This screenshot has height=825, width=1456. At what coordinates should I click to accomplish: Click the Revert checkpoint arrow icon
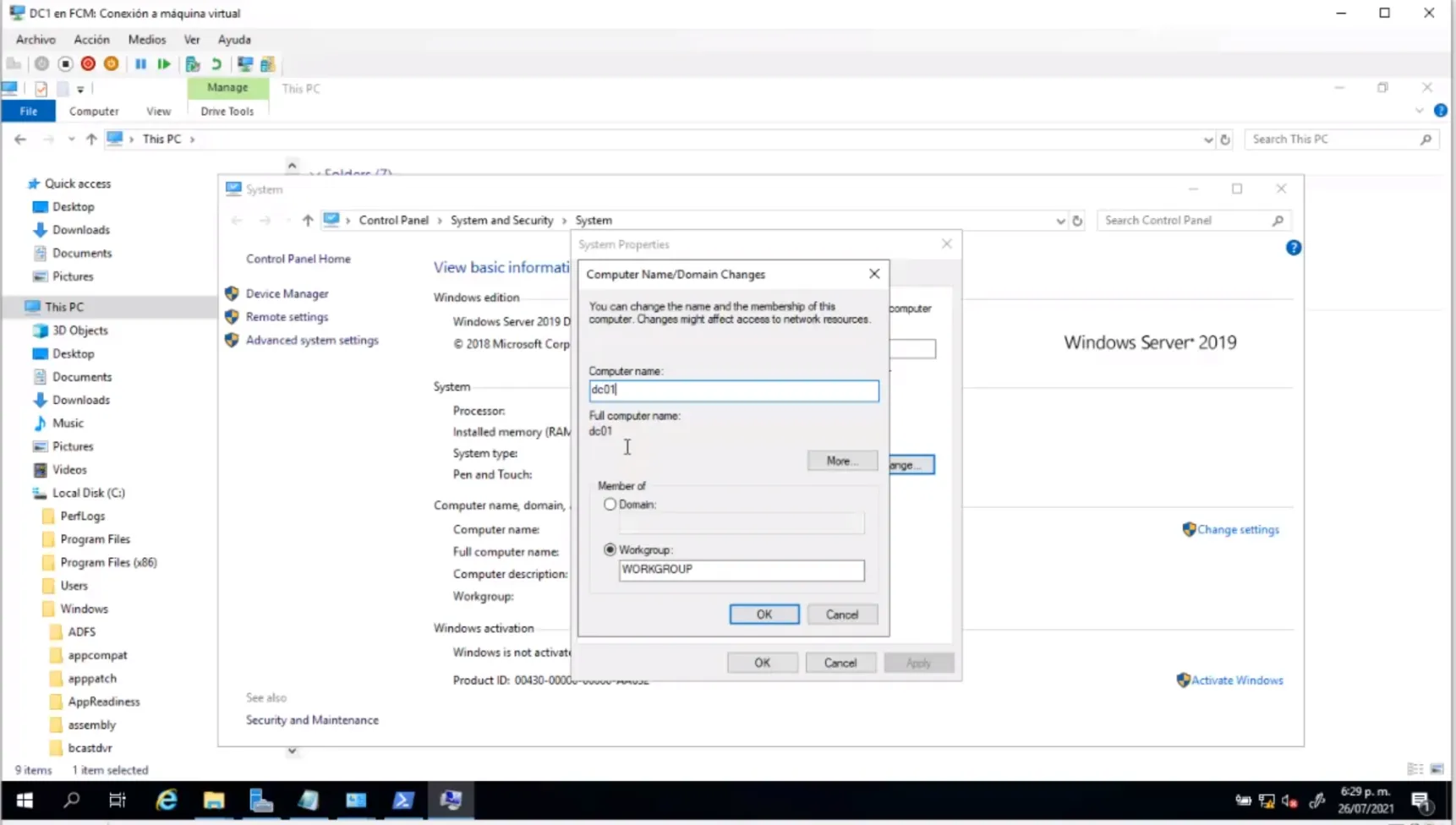point(216,64)
